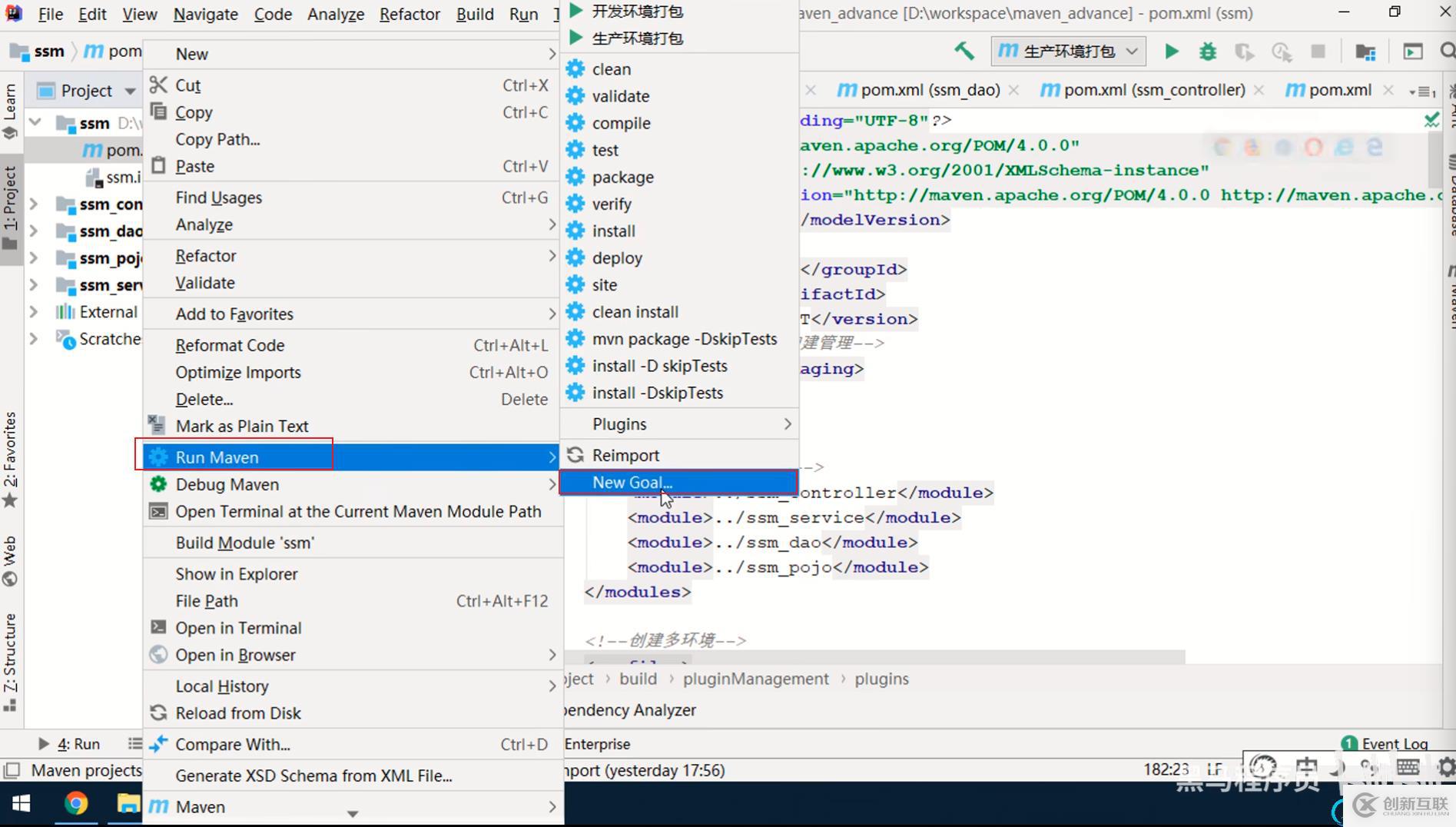Choose Build Module 'ssm'

(x=353, y=543)
